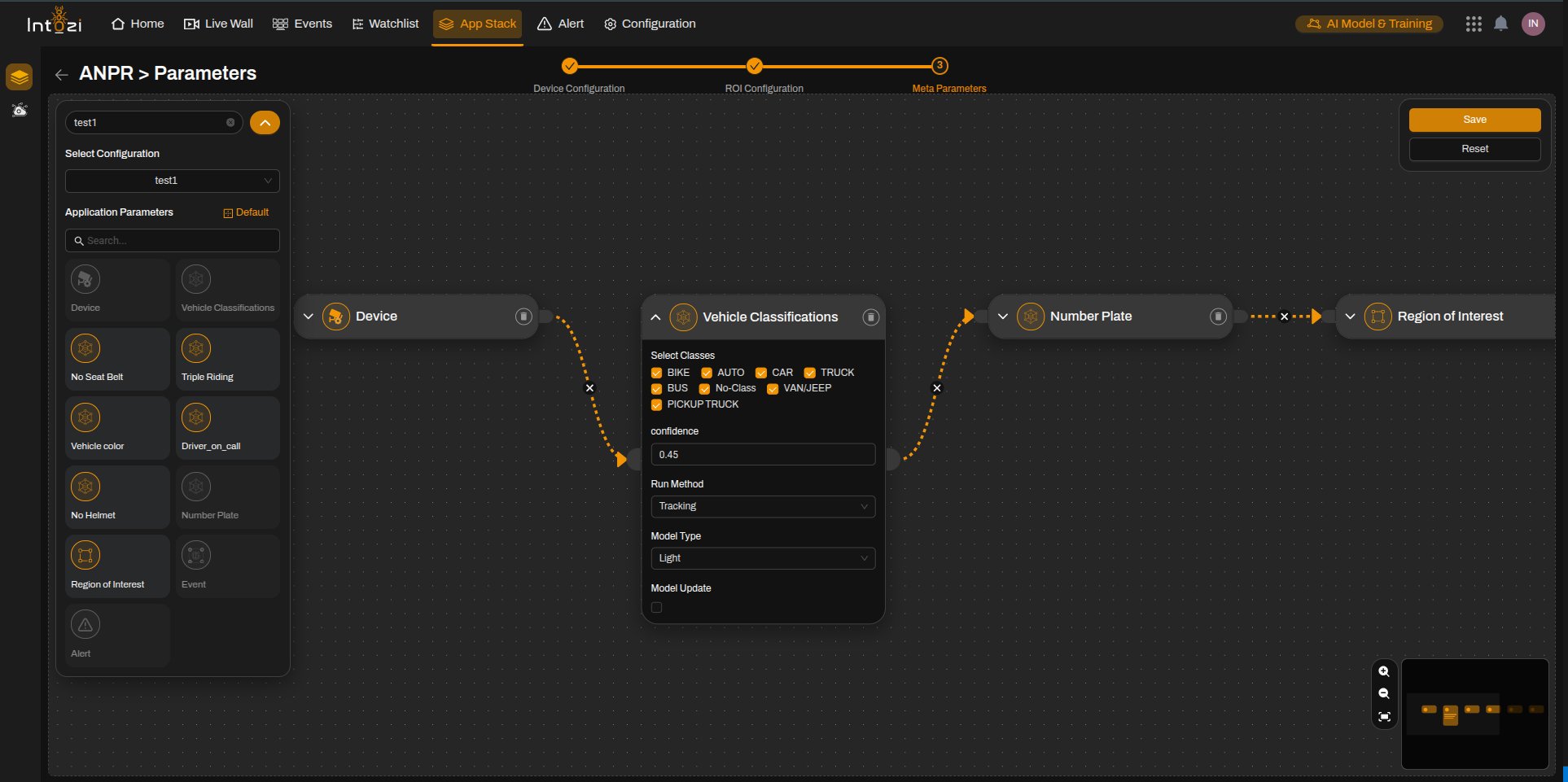Open the Run Method dropdown
Viewport: 1568px width, 782px height.
pyautogui.click(x=762, y=506)
